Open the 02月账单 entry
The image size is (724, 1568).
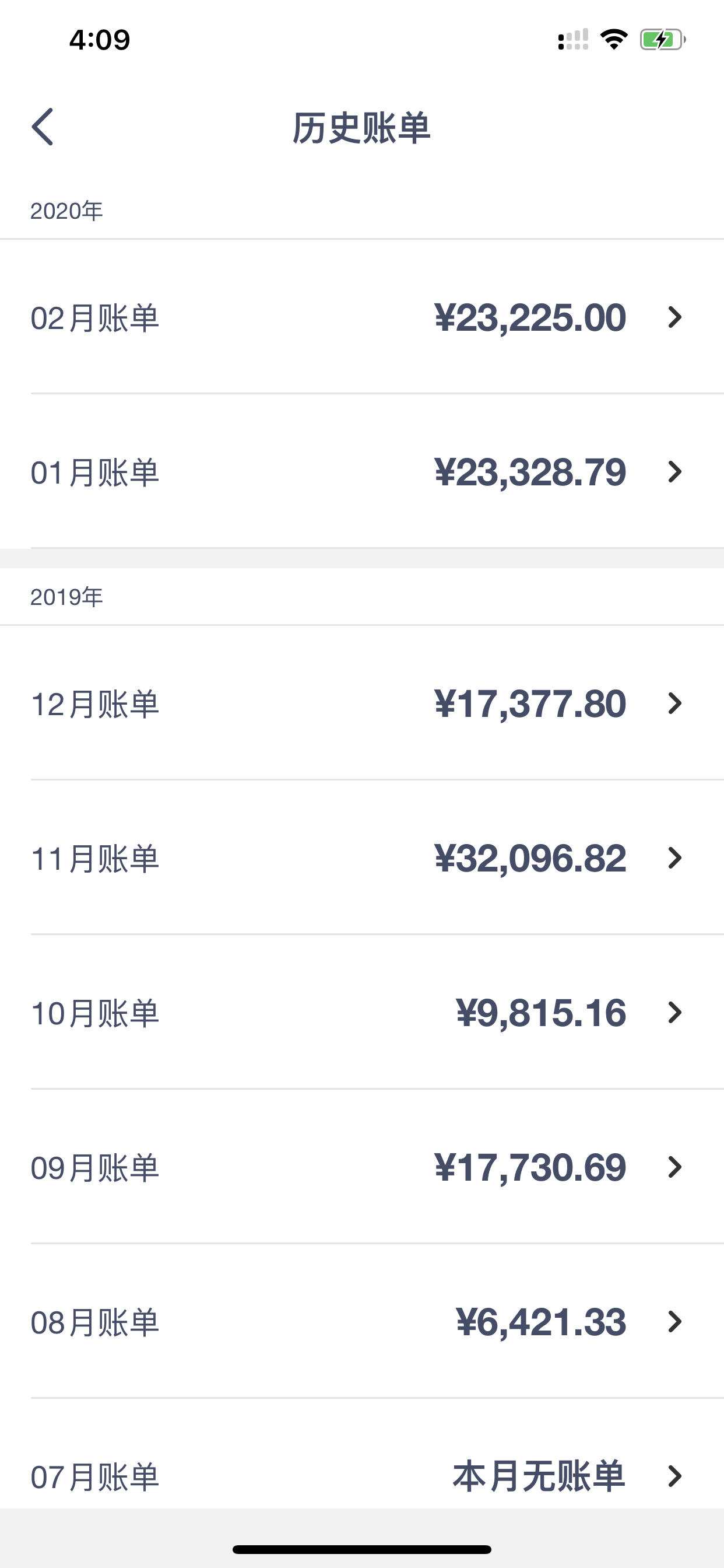(362, 317)
